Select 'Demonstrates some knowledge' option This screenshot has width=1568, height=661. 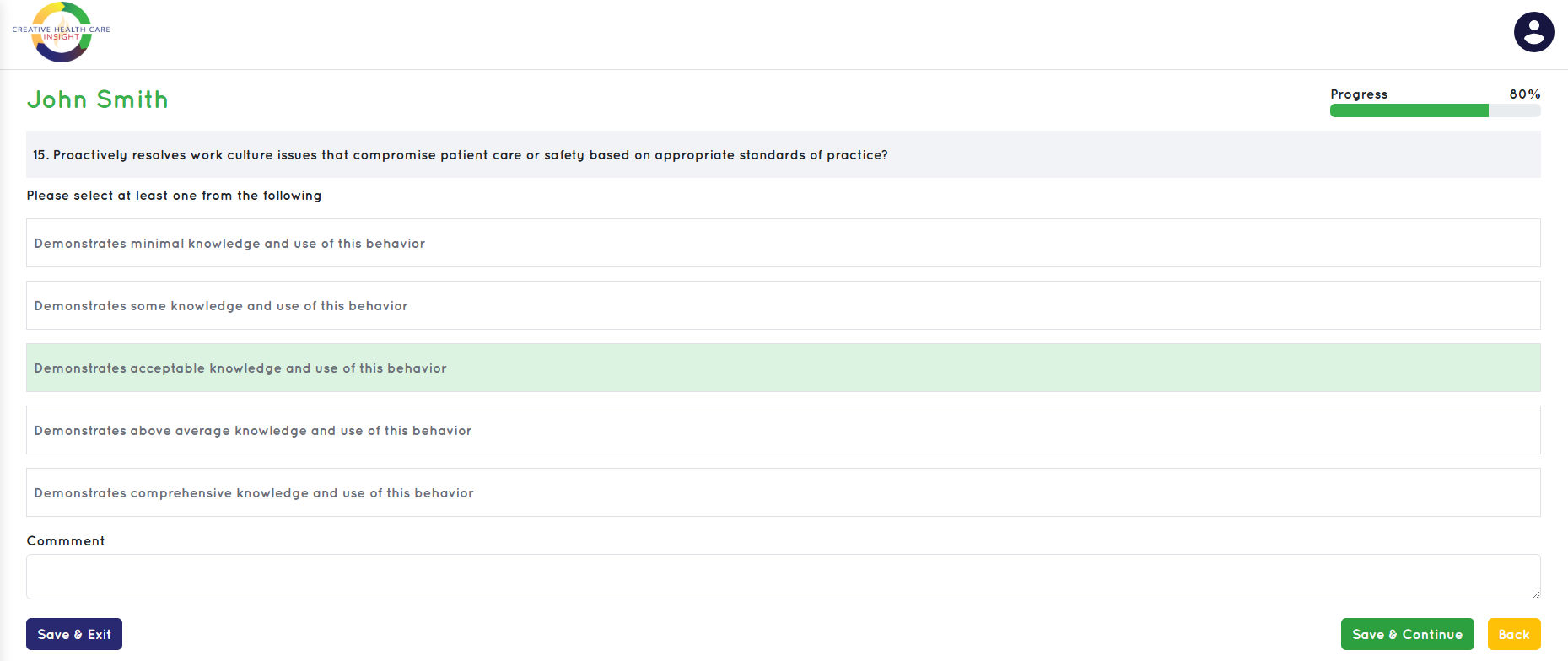[783, 305]
